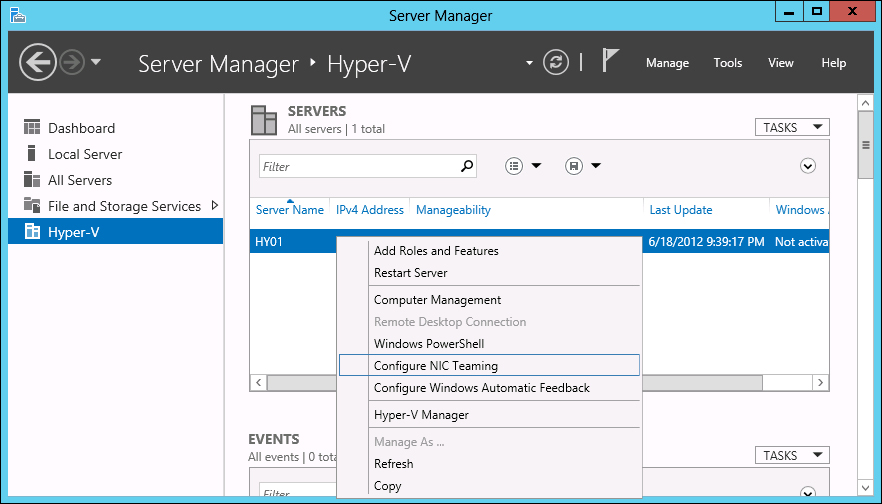Click horizontal scrollbar left arrow
Screen dimensions: 882x504
tap(258, 382)
